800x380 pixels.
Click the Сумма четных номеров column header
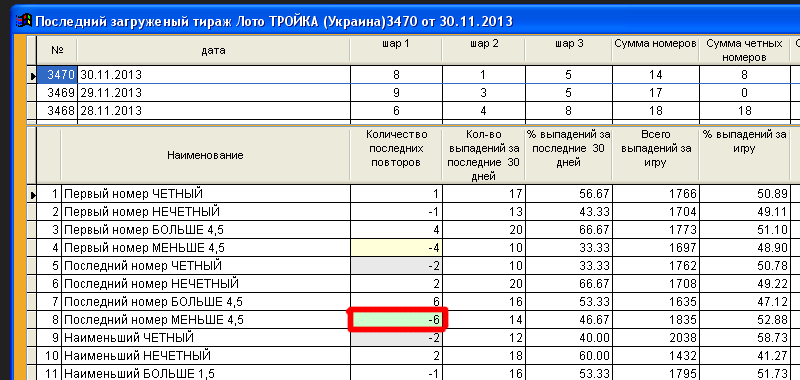tap(744, 50)
